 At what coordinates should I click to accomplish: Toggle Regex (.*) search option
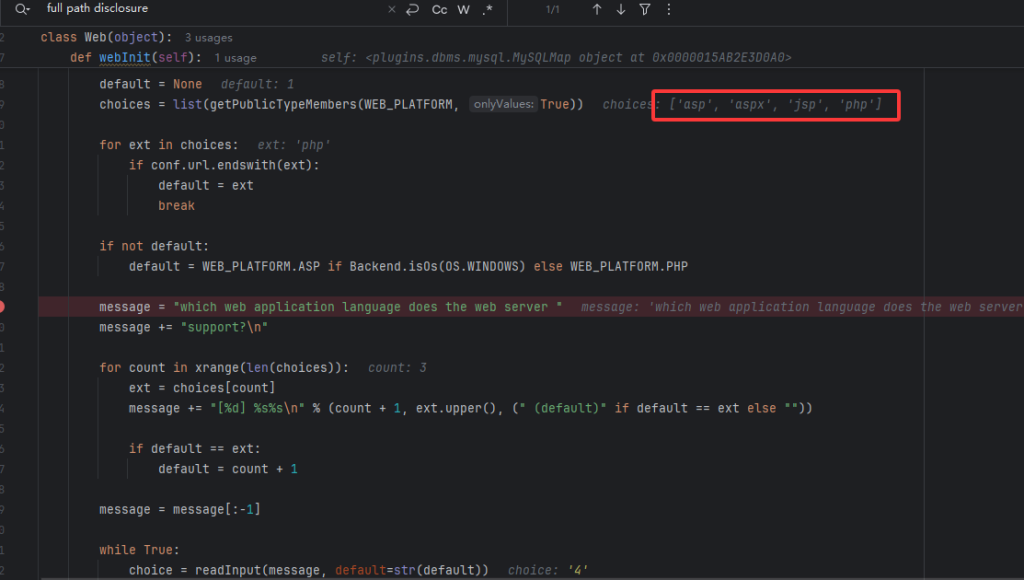487,9
